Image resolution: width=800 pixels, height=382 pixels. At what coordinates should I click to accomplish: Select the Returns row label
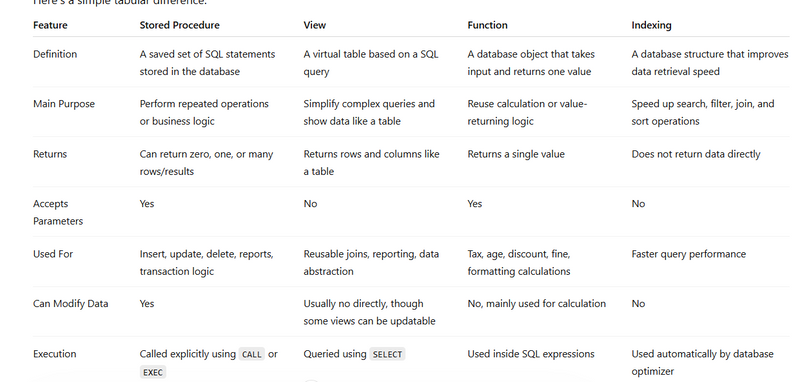pyautogui.click(x=50, y=154)
